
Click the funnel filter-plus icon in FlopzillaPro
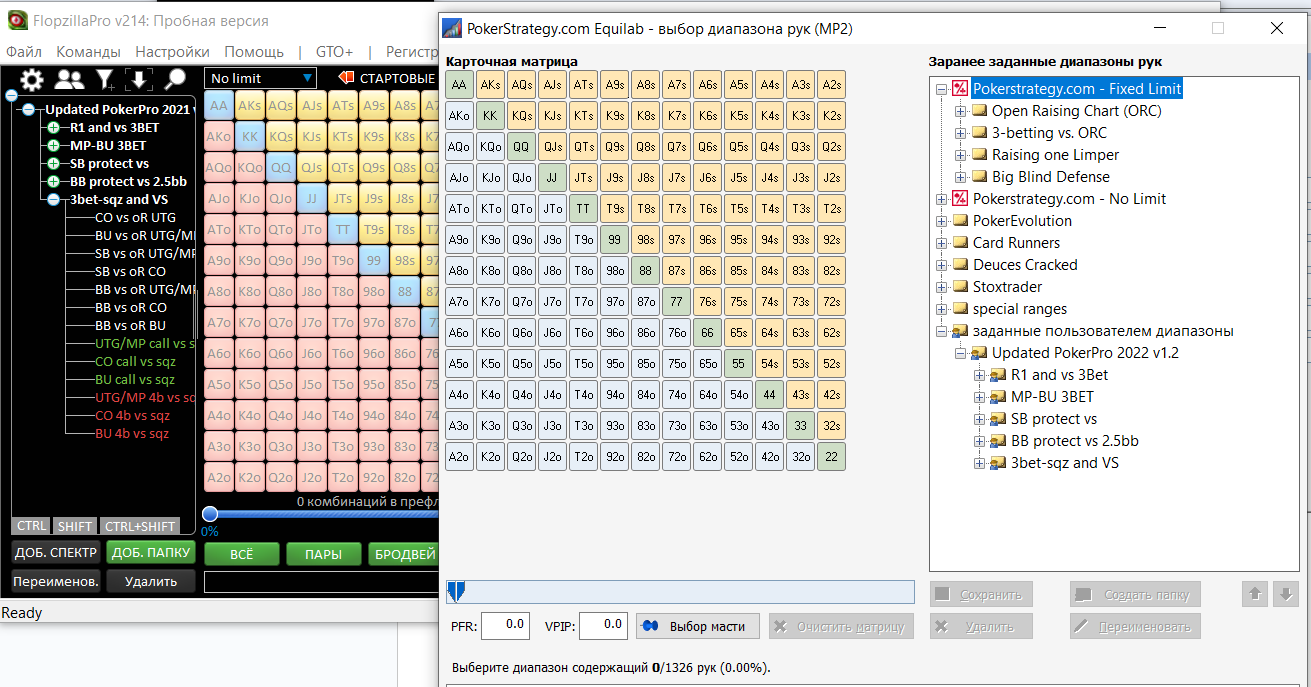pos(104,80)
